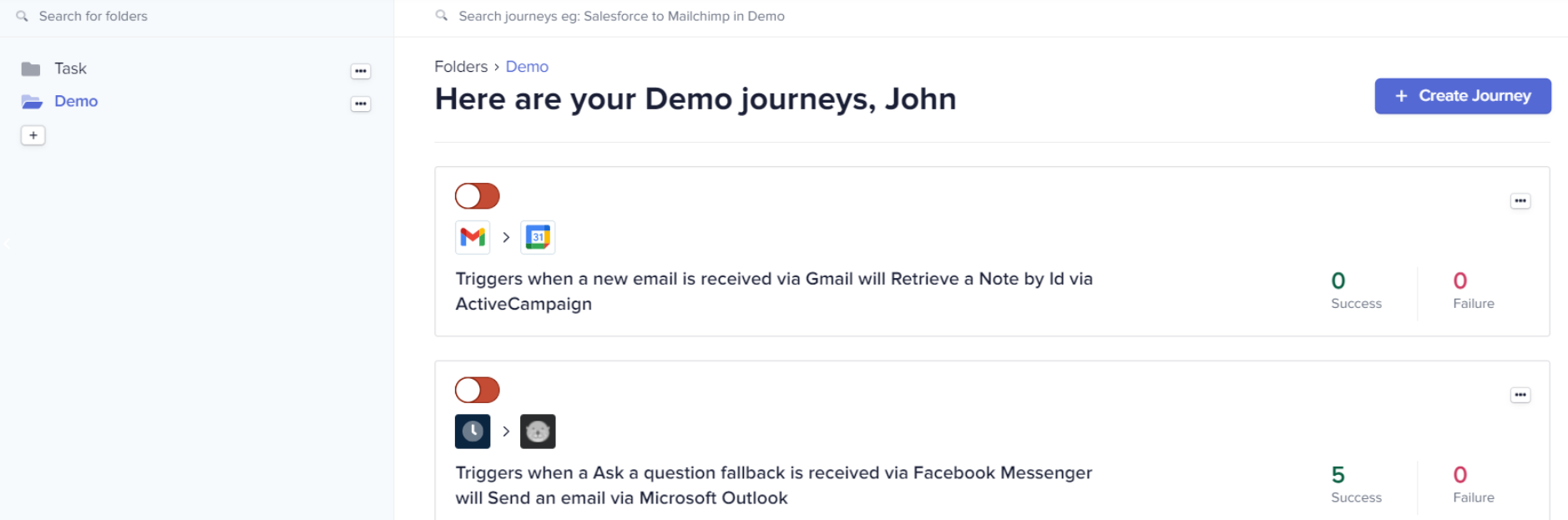Open the more options menu of Gmail journey

(1520, 200)
